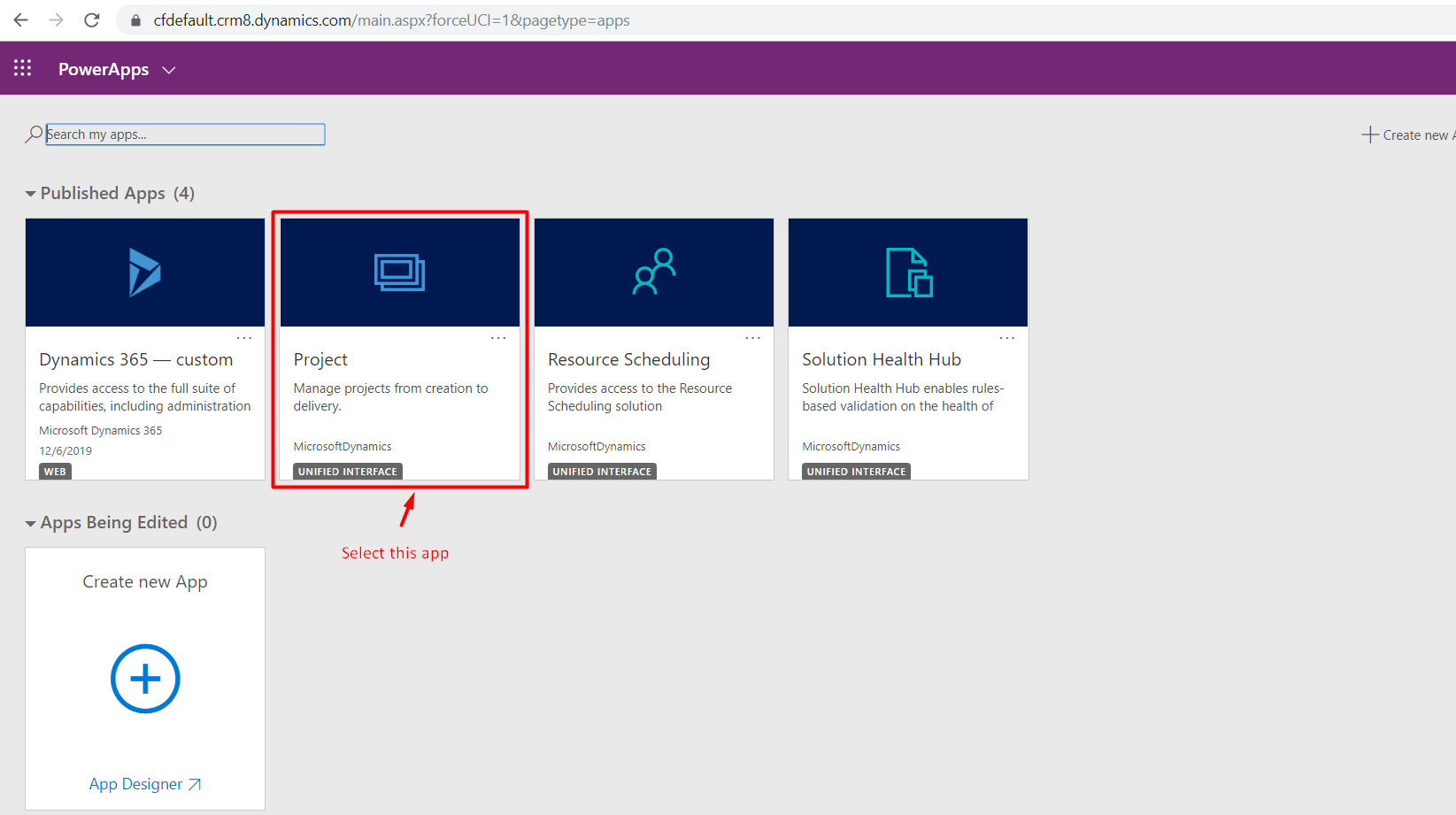Screen dimensions: 1456x815
Task: Click the Solution Health Hub description text
Action: (903, 397)
